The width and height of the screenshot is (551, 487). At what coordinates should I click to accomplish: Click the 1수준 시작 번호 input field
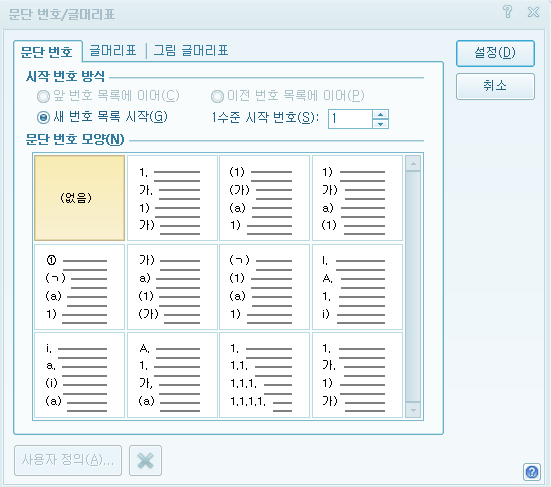pyautogui.click(x=350, y=119)
